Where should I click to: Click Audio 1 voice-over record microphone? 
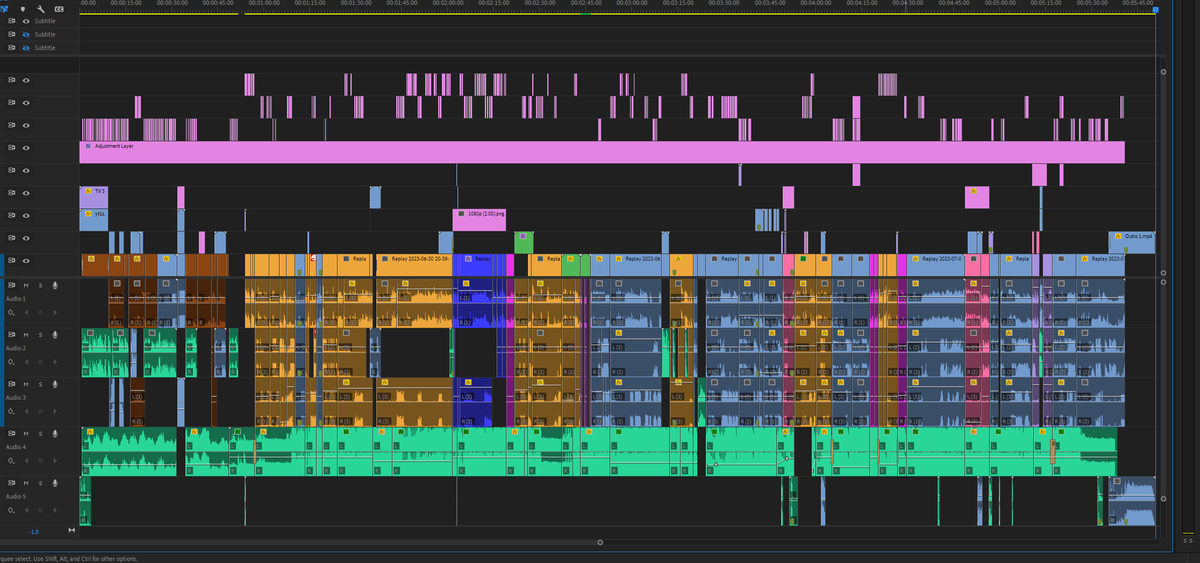55,286
